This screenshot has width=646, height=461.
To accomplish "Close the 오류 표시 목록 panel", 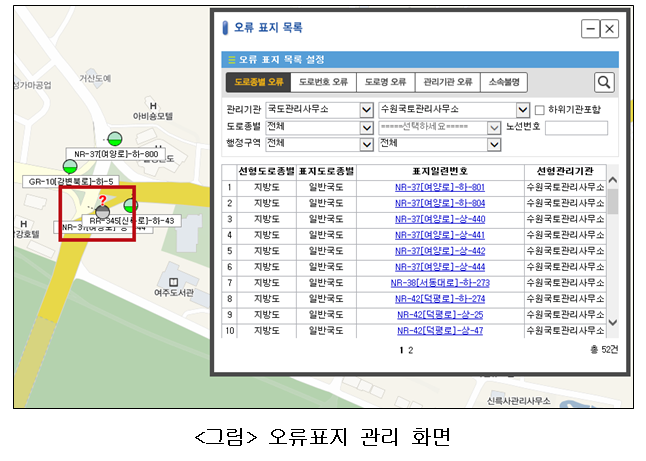I will click(x=609, y=29).
